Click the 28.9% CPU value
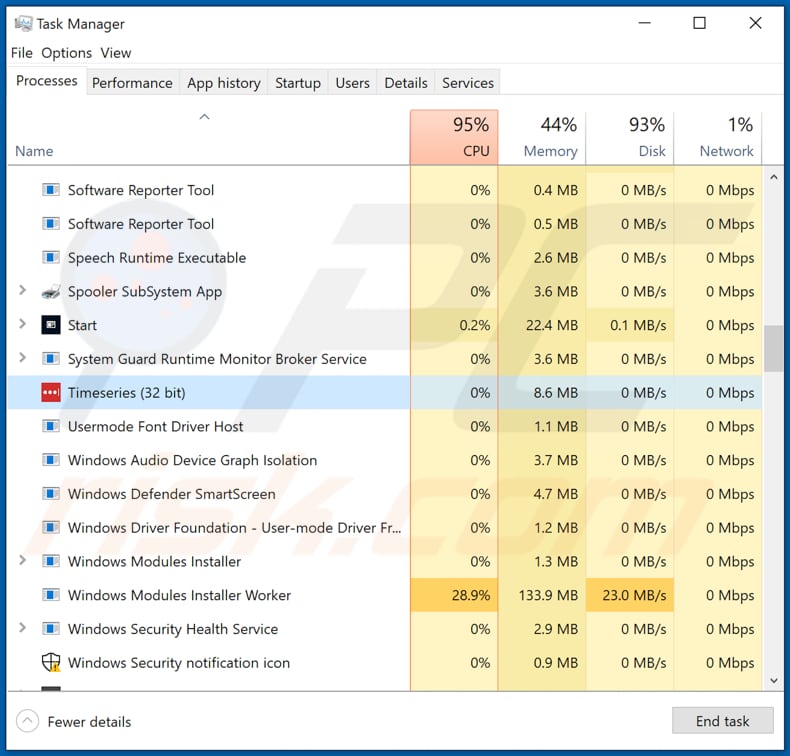The width and height of the screenshot is (790, 756). click(x=471, y=595)
